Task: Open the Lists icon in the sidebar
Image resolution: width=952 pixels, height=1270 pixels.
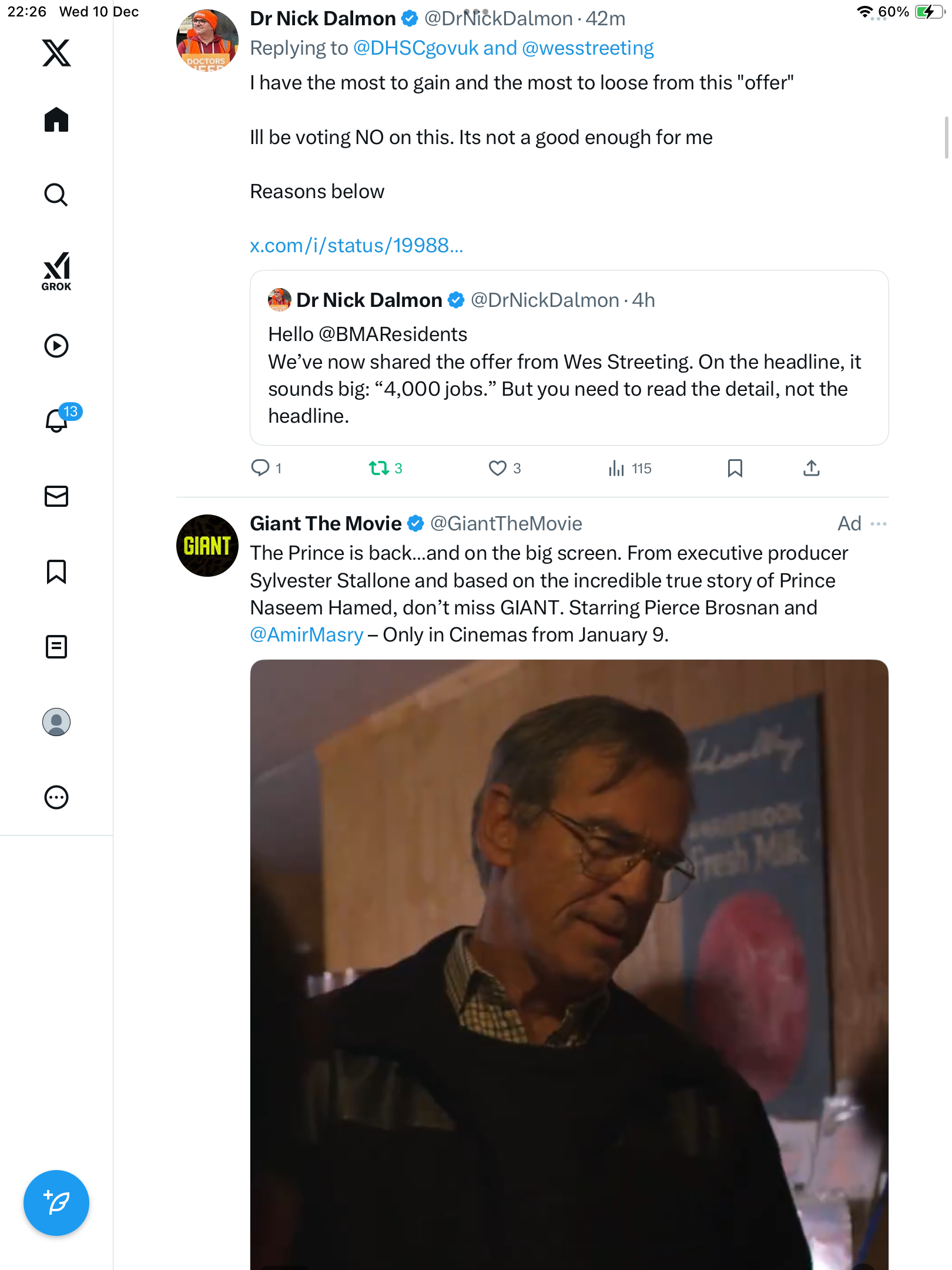Action: [x=56, y=647]
